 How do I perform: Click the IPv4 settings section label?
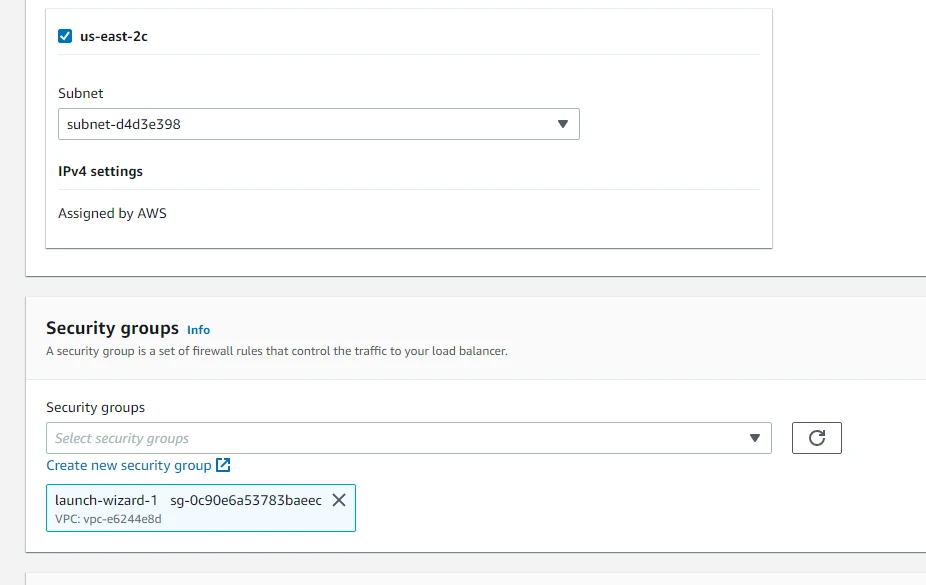(x=102, y=171)
